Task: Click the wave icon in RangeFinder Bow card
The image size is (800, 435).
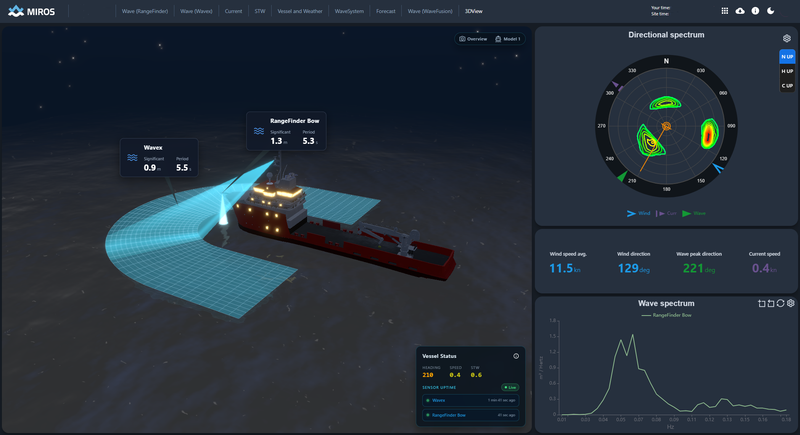Action: click(259, 131)
